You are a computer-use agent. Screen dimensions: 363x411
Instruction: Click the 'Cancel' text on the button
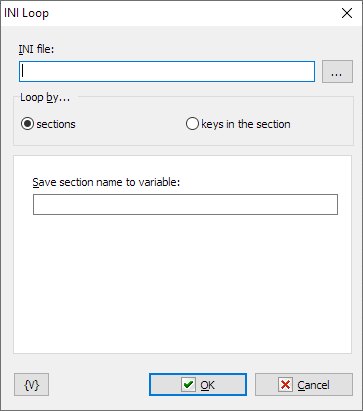click(313, 385)
